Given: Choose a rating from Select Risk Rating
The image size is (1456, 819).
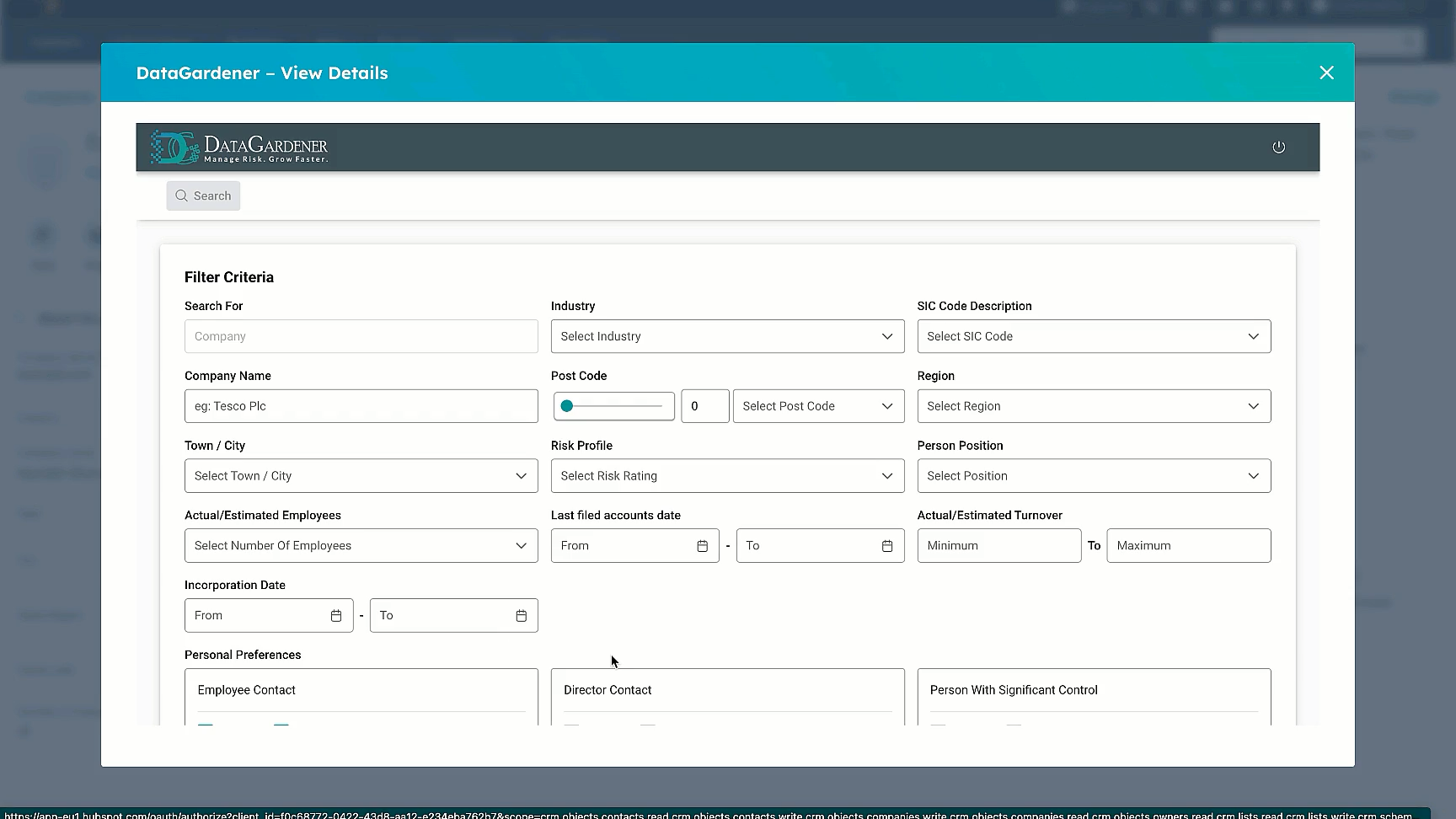Looking at the screenshot, I should pos(726,476).
